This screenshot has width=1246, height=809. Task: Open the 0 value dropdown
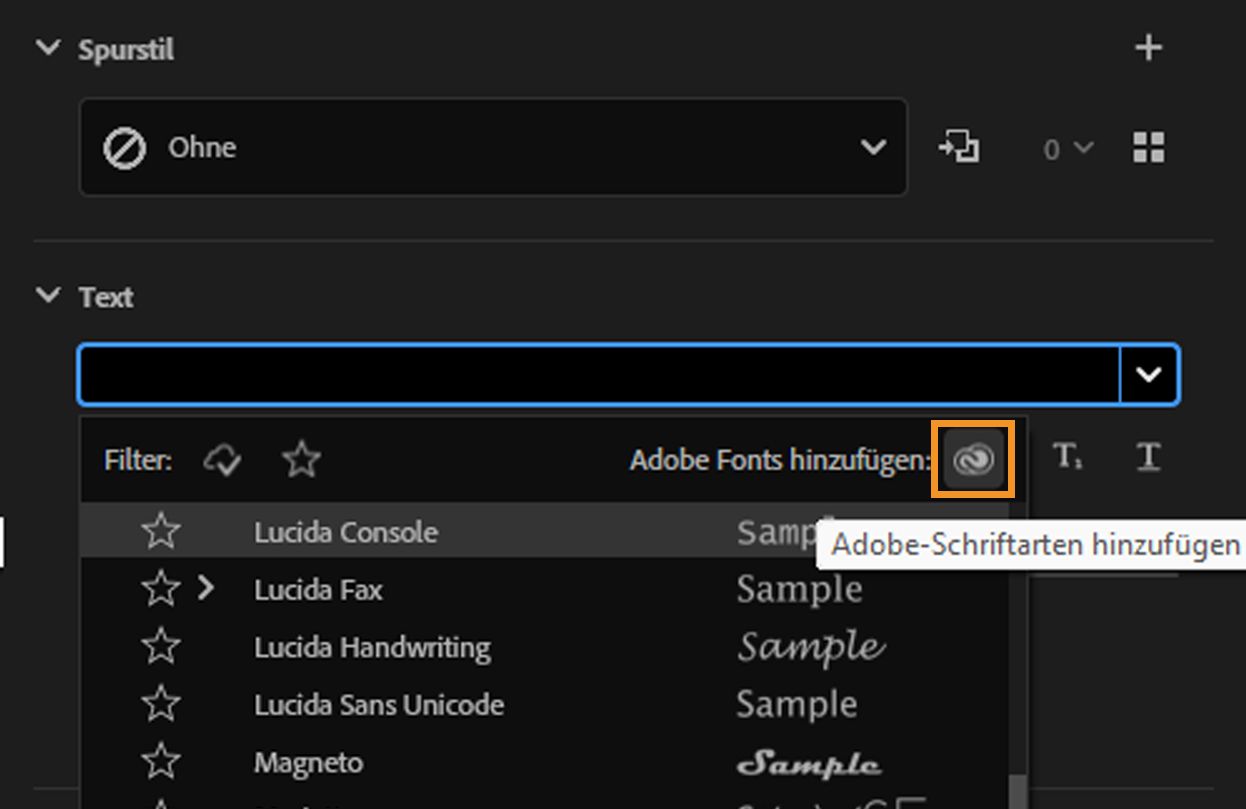click(1068, 149)
